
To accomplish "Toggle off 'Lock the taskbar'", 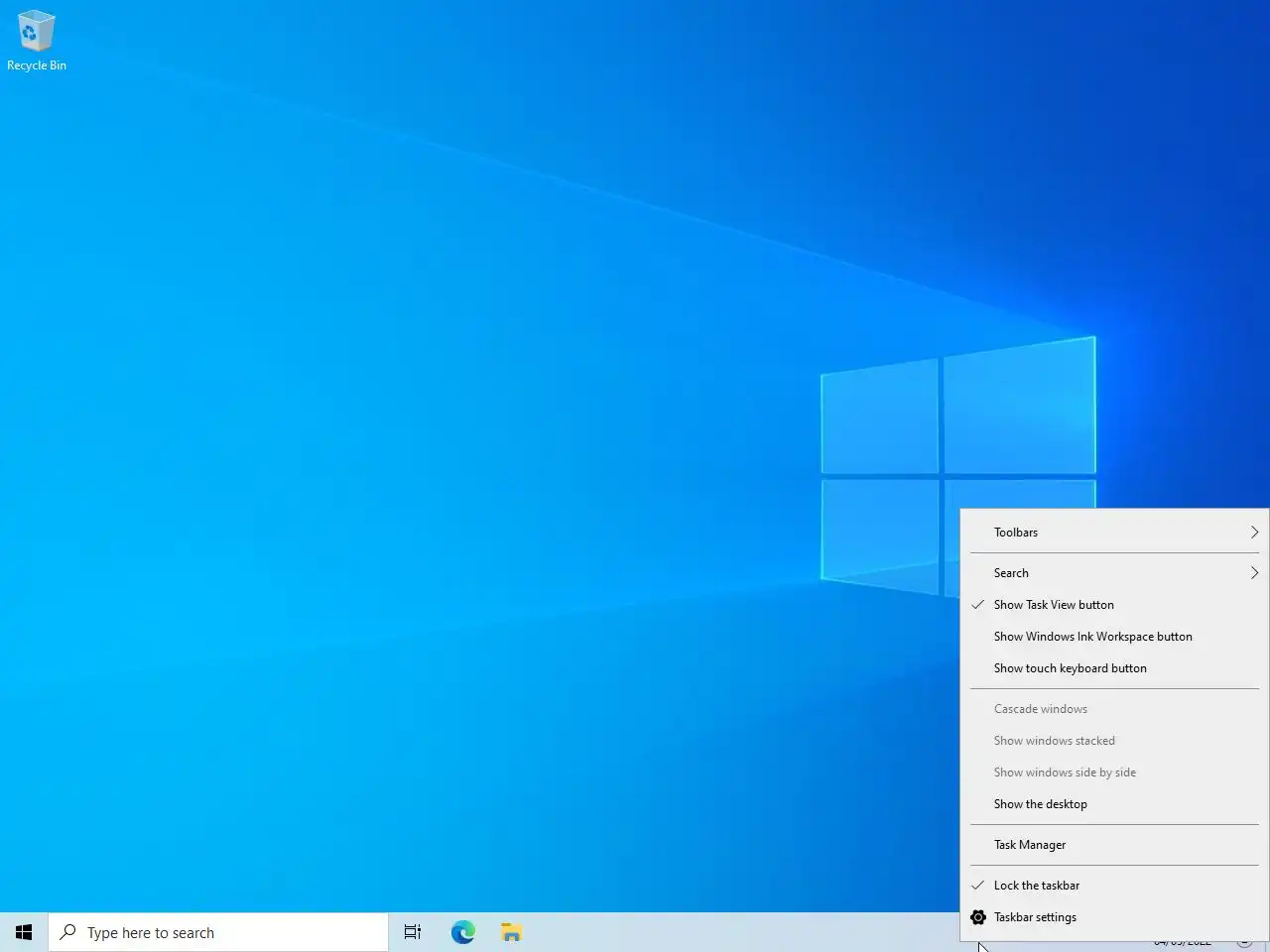I will pos(1114,886).
